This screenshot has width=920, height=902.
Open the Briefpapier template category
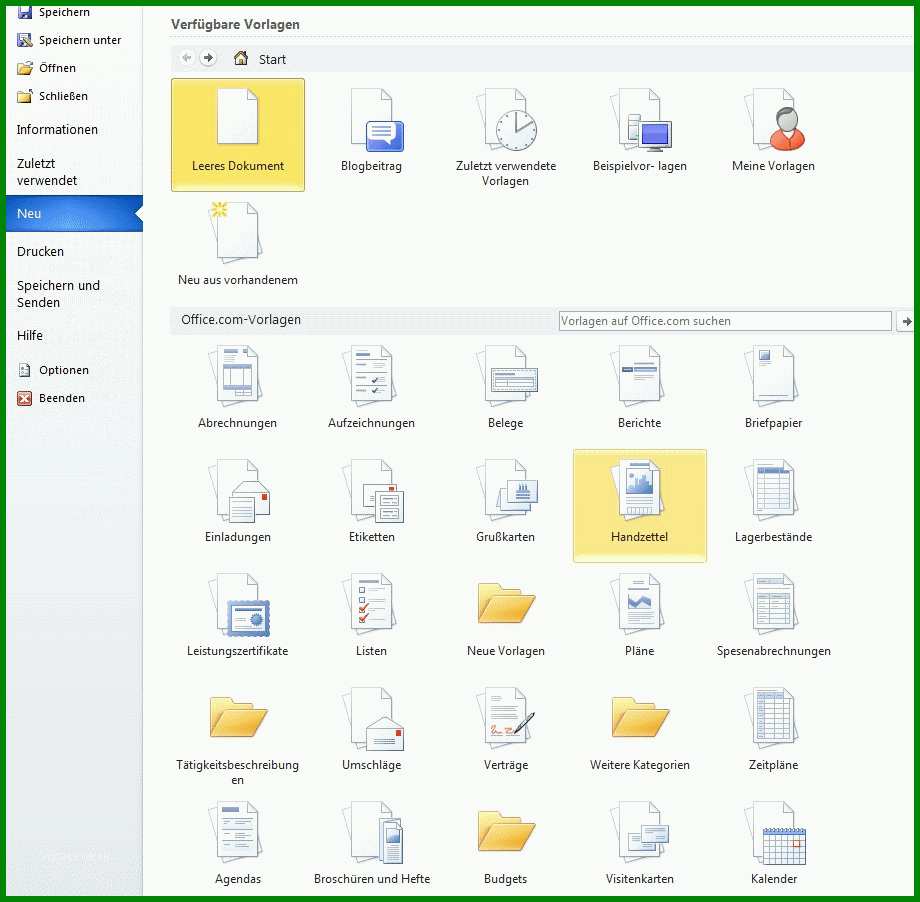(x=773, y=387)
